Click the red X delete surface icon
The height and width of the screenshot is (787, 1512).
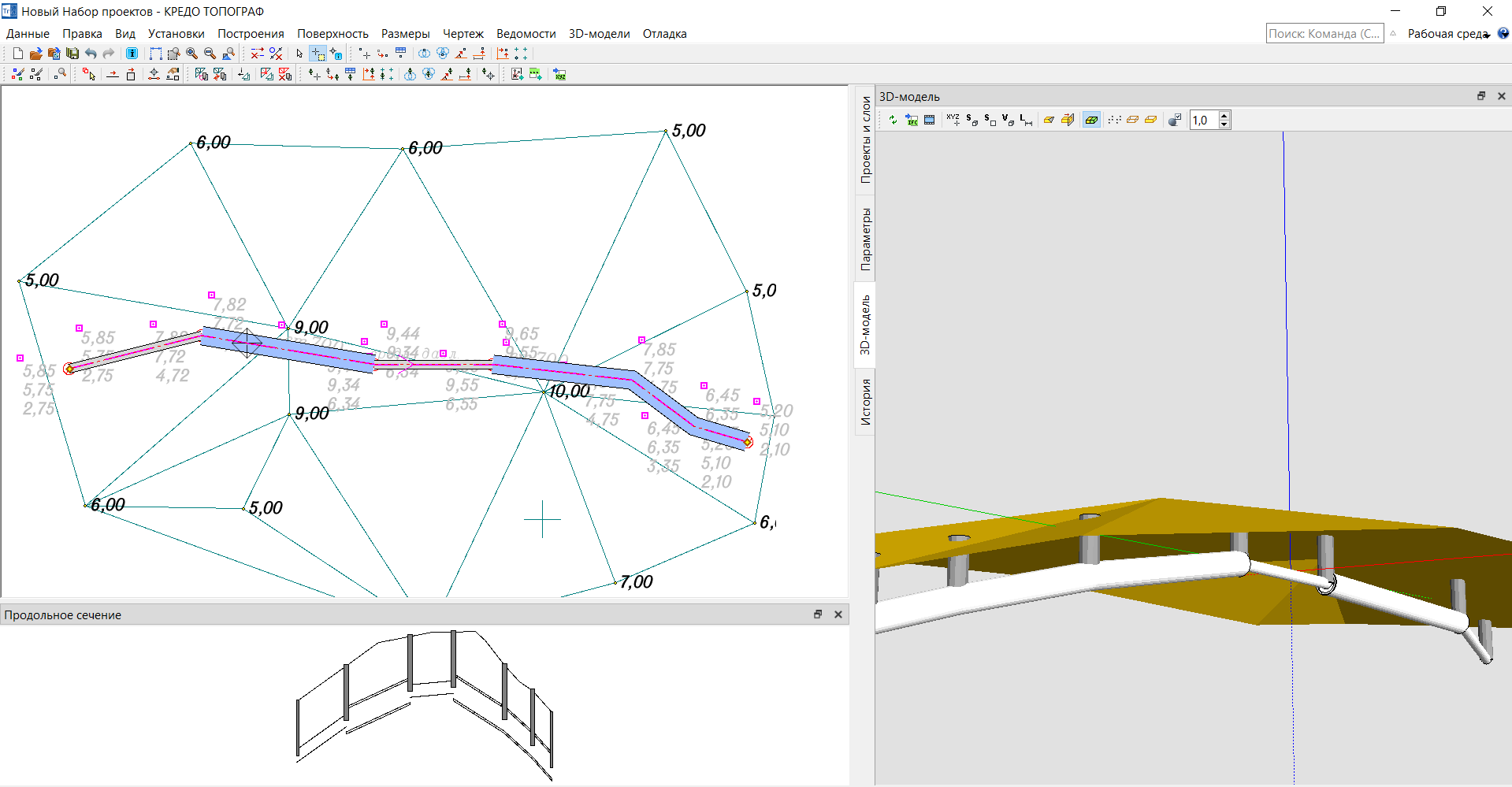(x=285, y=74)
